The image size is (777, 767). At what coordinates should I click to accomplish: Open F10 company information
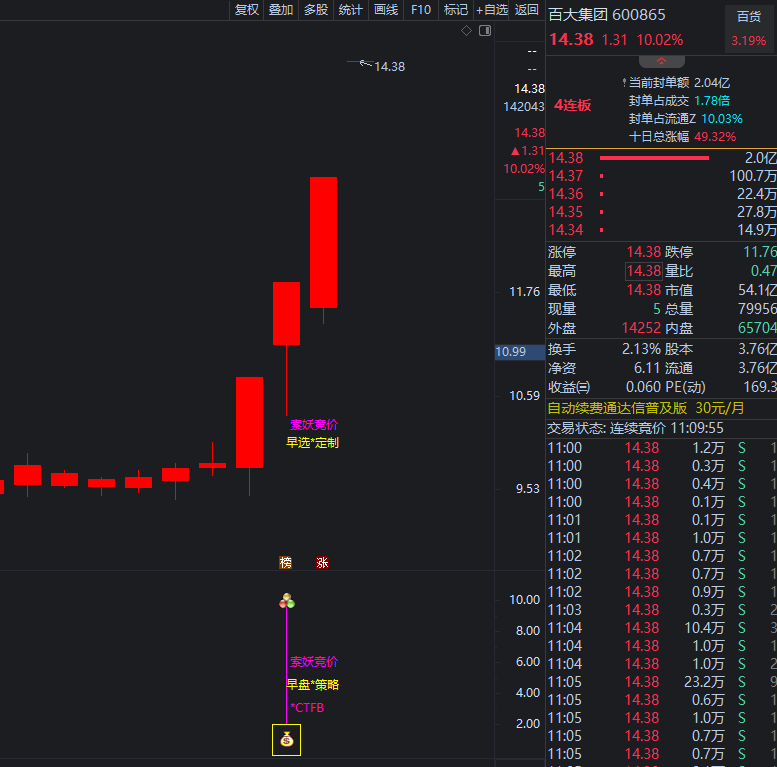pyautogui.click(x=421, y=10)
